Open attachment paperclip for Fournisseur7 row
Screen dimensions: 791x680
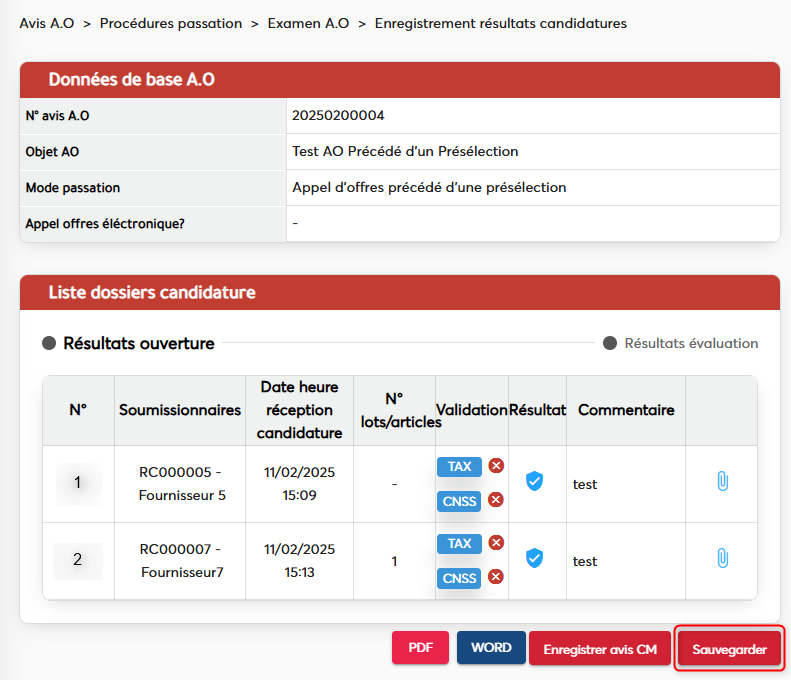tap(722, 558)
